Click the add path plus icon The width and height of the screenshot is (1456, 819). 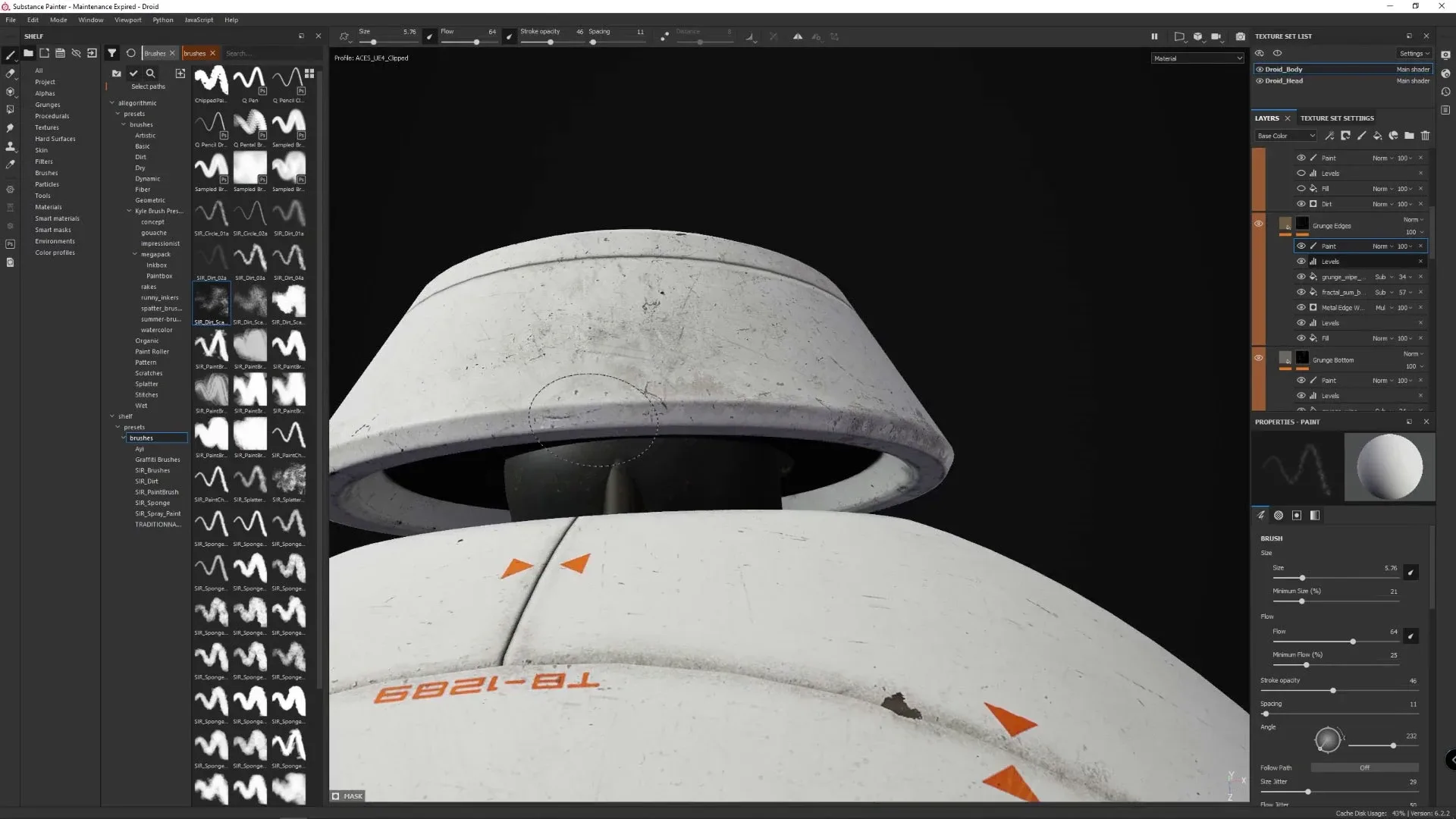(180, 74)
